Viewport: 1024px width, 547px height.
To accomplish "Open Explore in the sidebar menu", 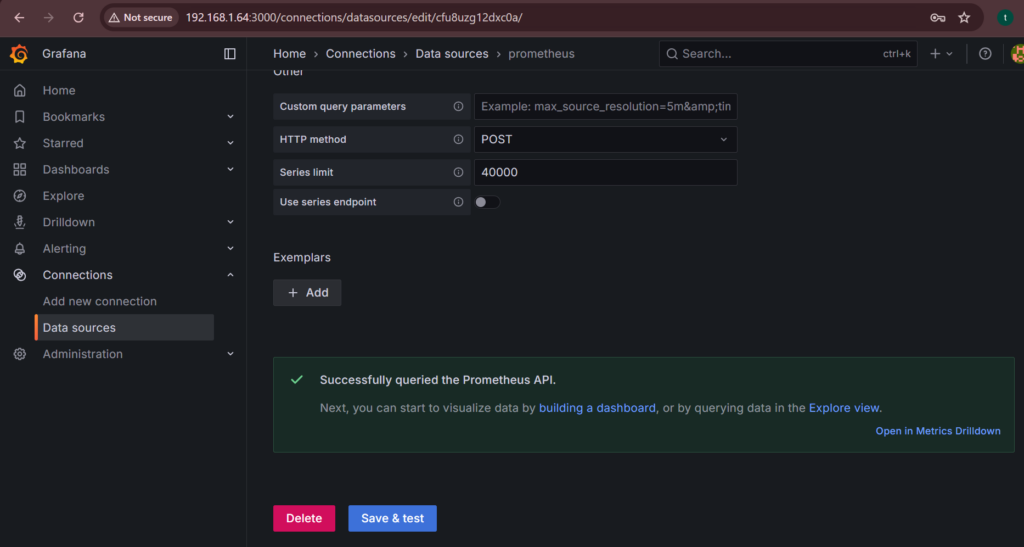I will [63, 196].
